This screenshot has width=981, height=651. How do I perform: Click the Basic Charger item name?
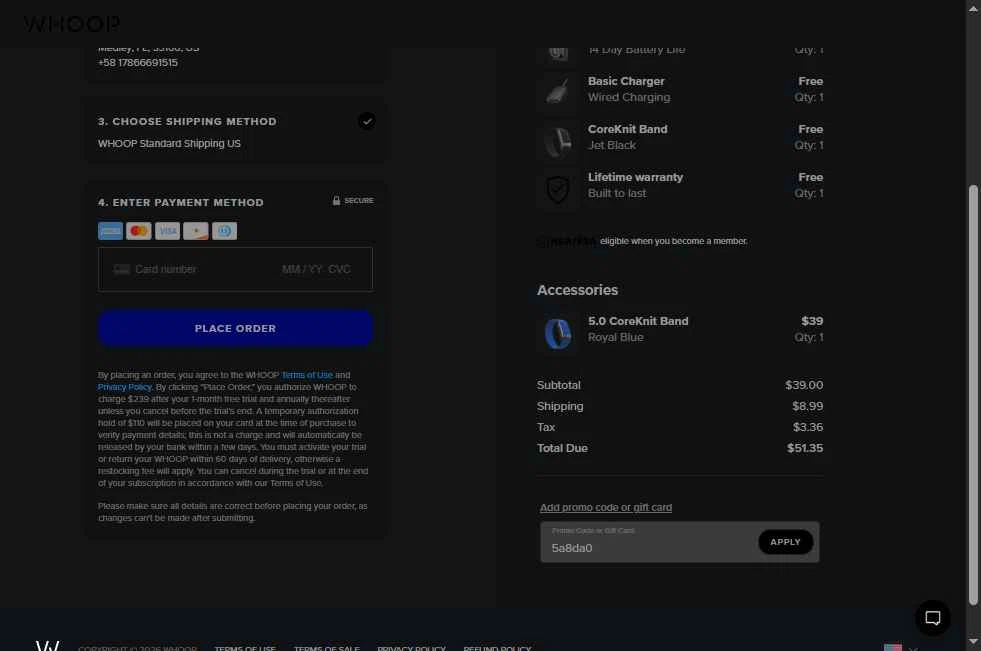(x=626, y=81)
